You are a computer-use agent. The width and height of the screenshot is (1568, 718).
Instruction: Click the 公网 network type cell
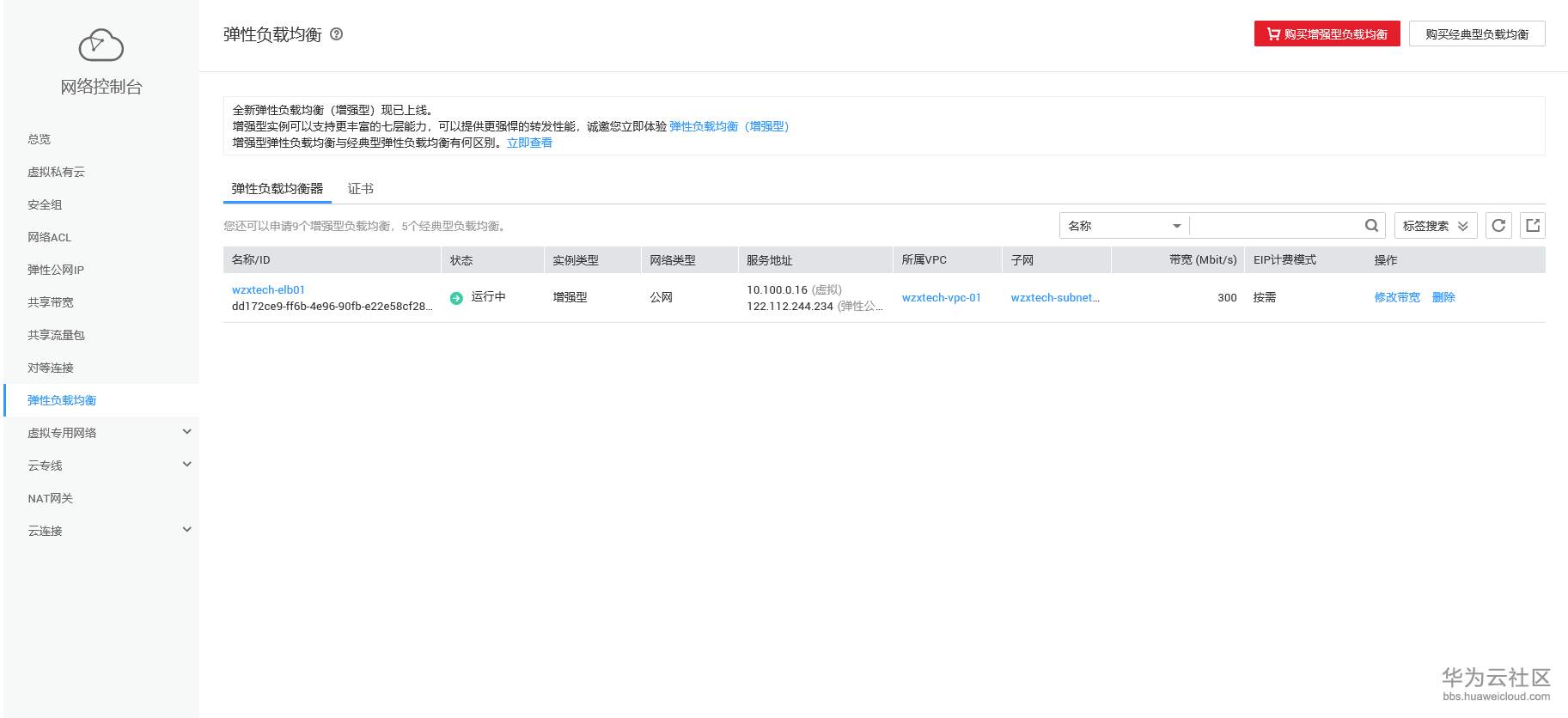pos(661,297)
